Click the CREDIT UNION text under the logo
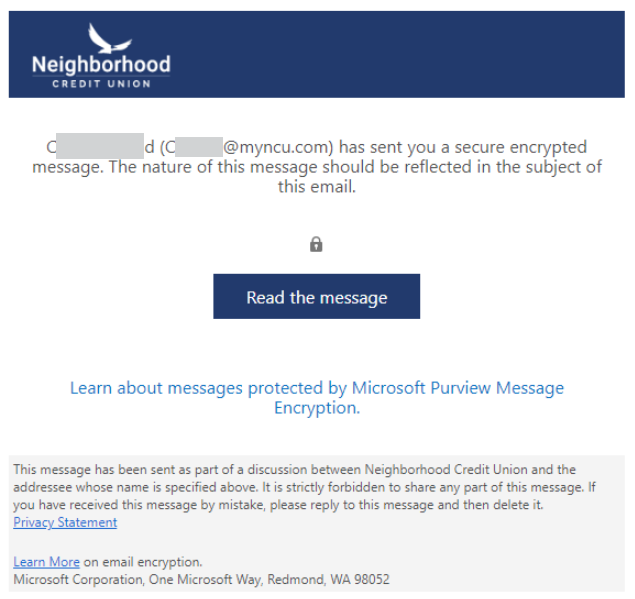This screenshot has width=635, height=599. [102, 84]
